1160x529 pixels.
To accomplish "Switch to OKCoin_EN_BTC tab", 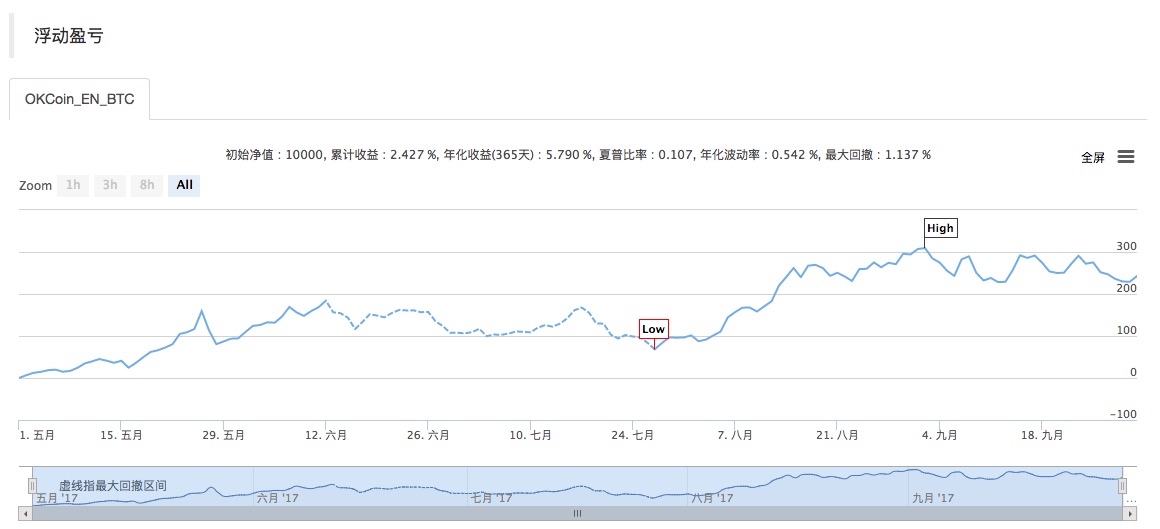I will [x=80, y=99].
